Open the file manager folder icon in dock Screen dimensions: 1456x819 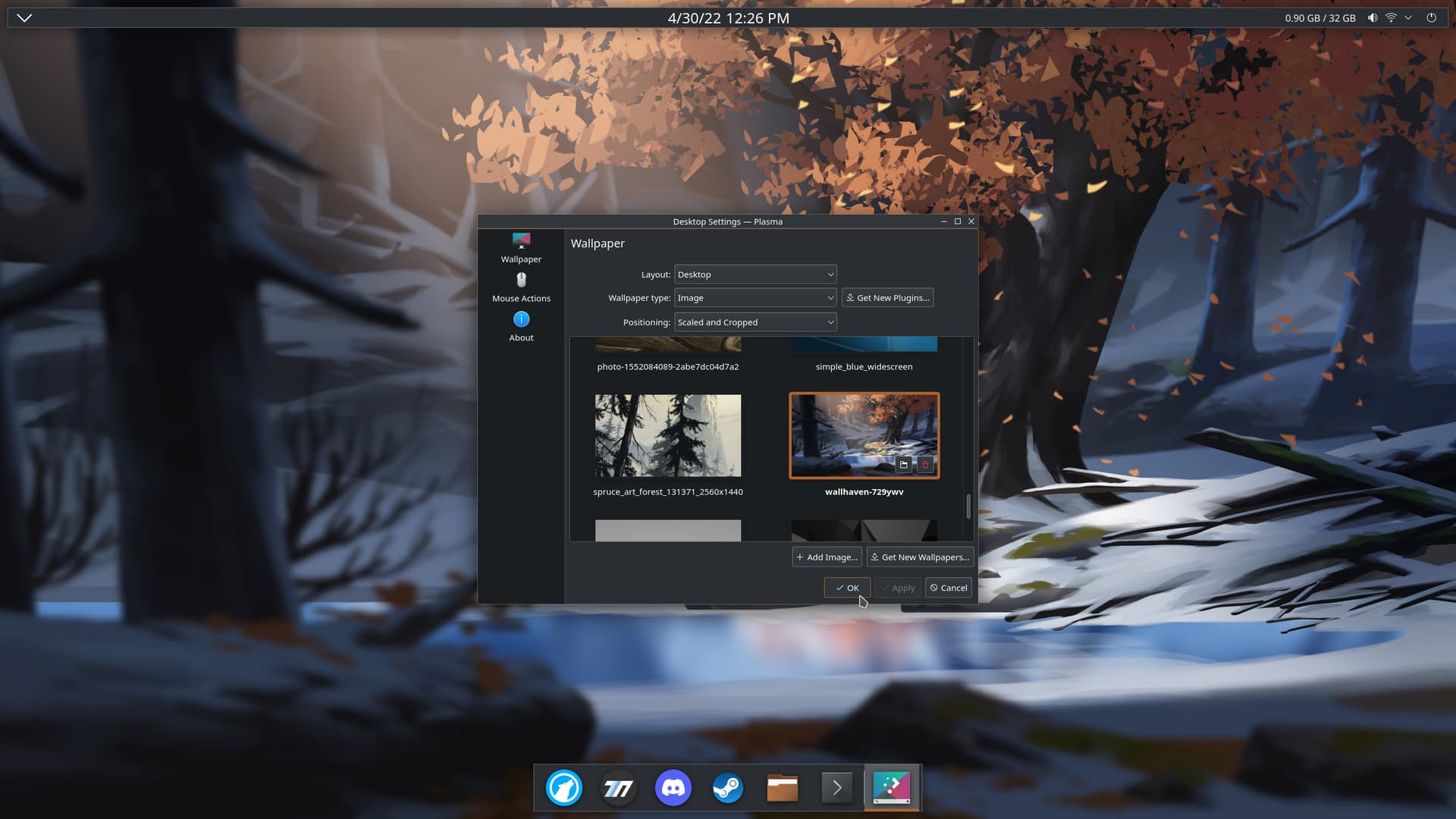tap(783, 788)
